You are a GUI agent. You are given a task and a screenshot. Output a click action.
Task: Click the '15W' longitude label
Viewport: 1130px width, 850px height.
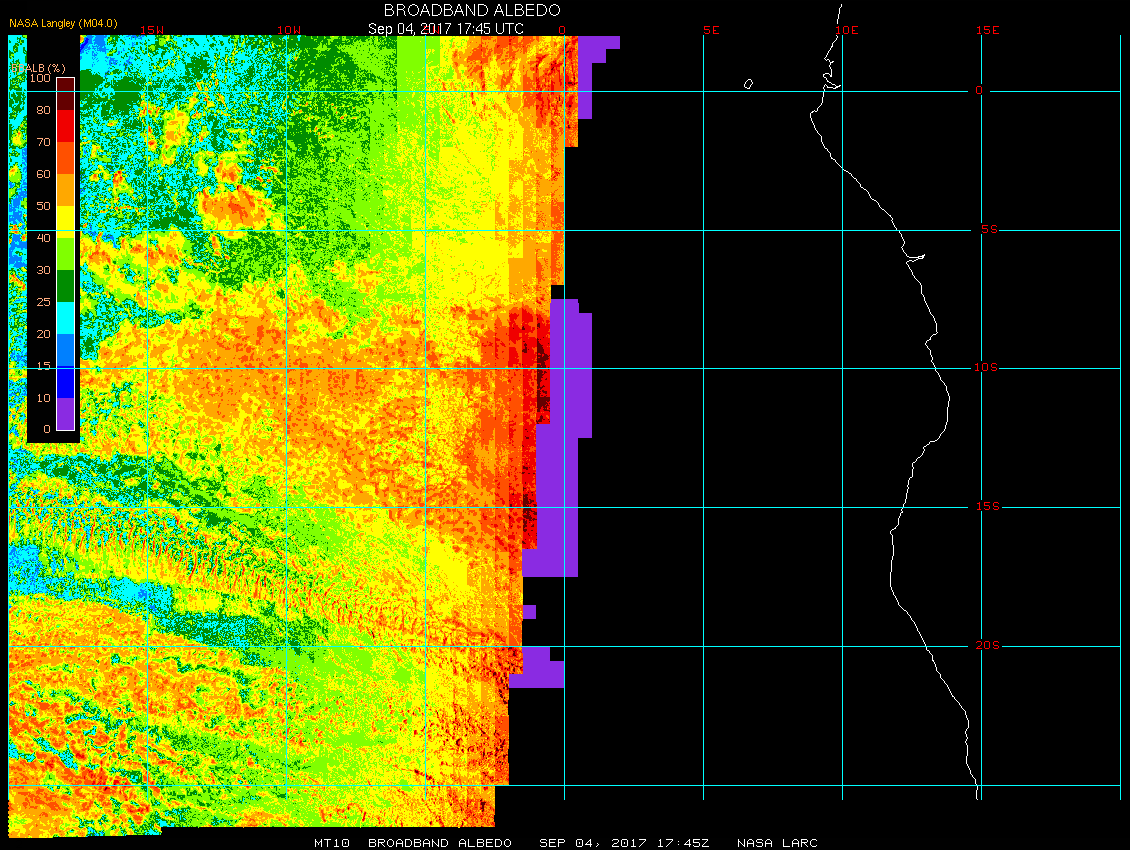point(151,30)
